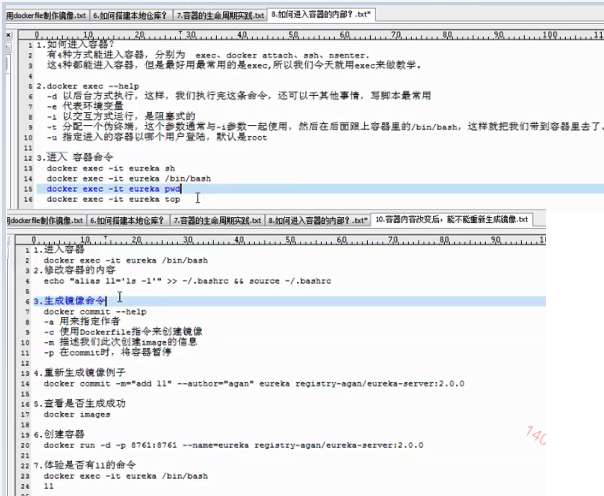Click line 2 'docker exec' command in lower editor

[126, 260]
